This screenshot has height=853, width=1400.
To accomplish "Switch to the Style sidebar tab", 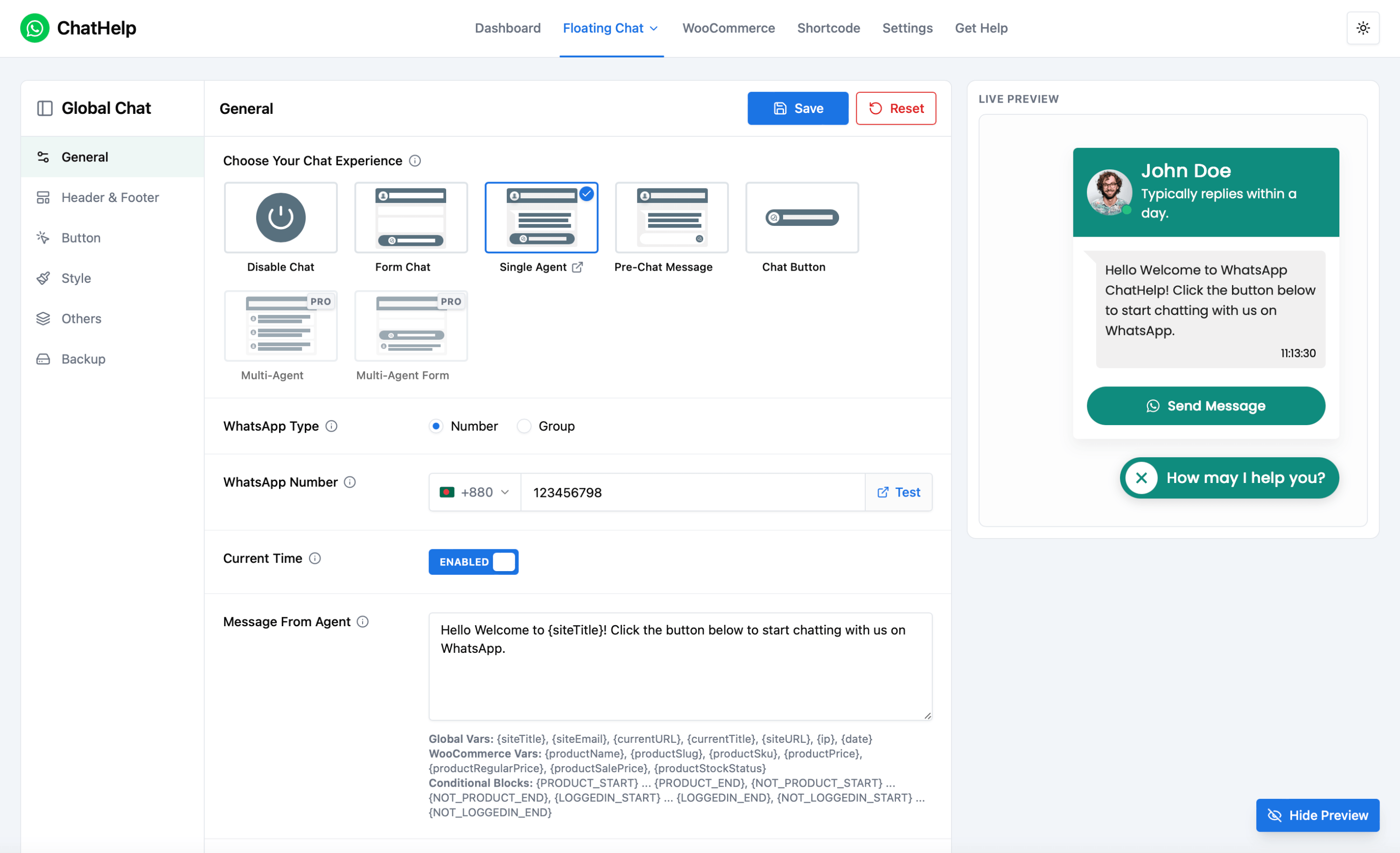I will click(x=112, y=278).
